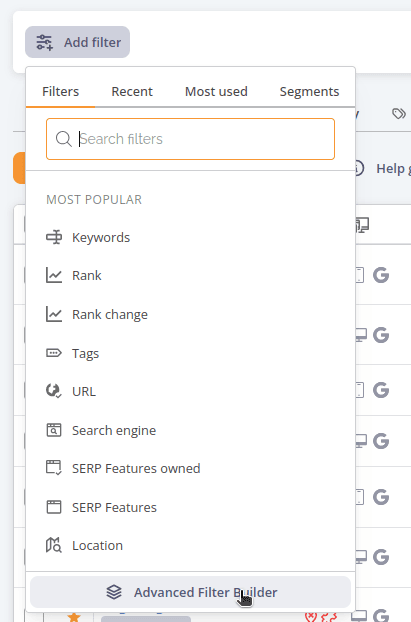Screen dimensions: 411x622
Task: Click the sliders icon on Add filter
Action: point(44,42)
